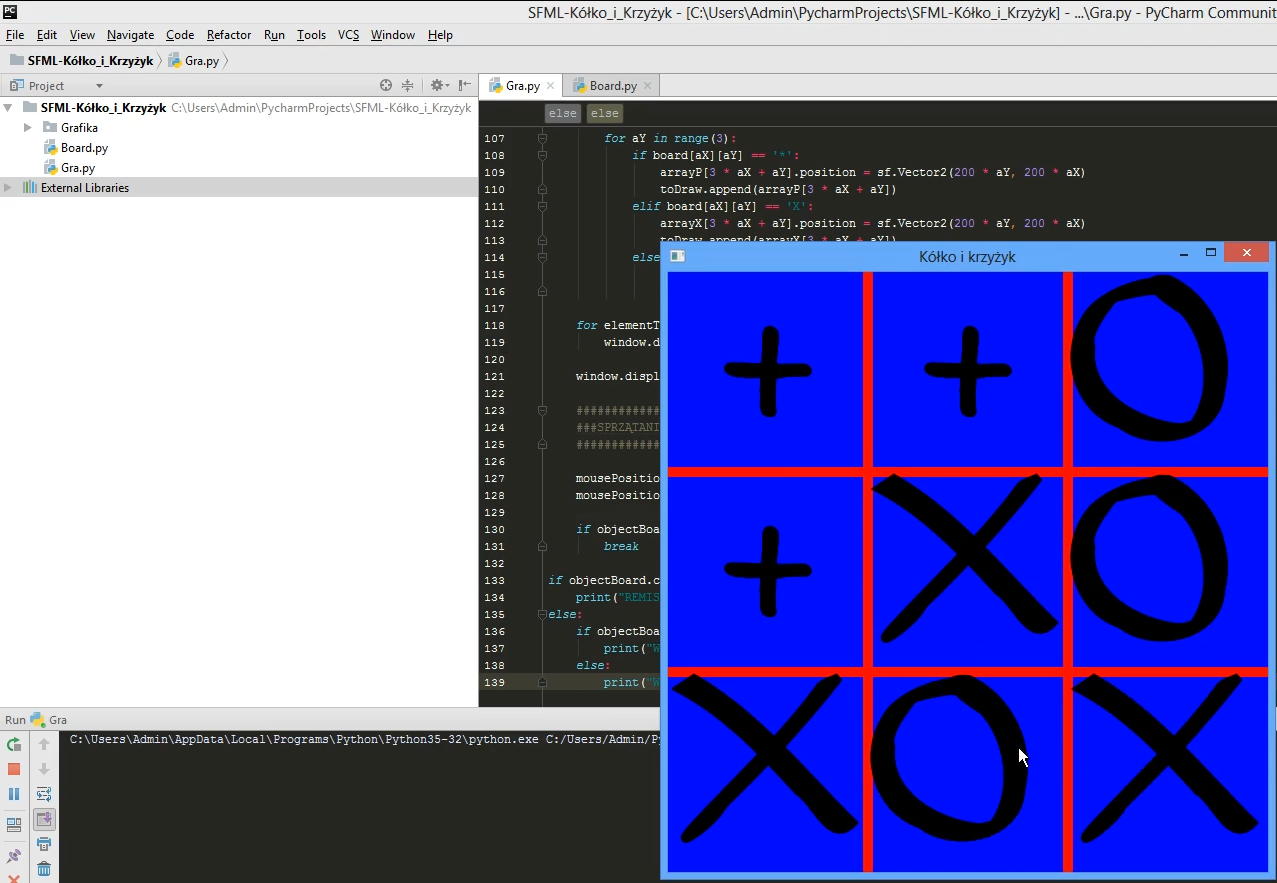Hide the Project tool window

point(465,86)
